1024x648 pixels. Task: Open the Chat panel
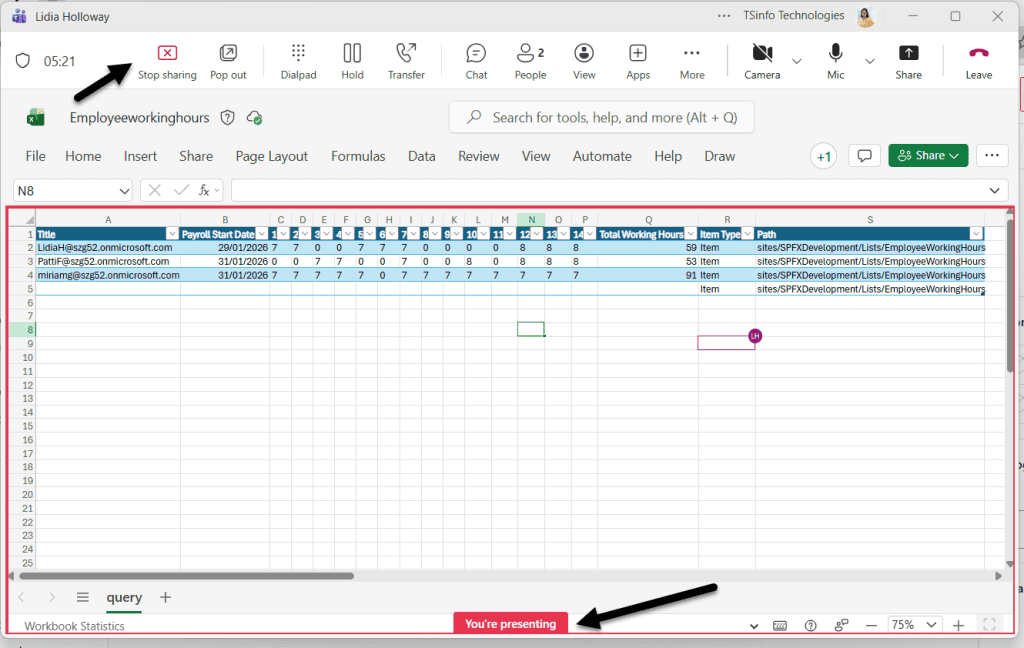(476, 60)
